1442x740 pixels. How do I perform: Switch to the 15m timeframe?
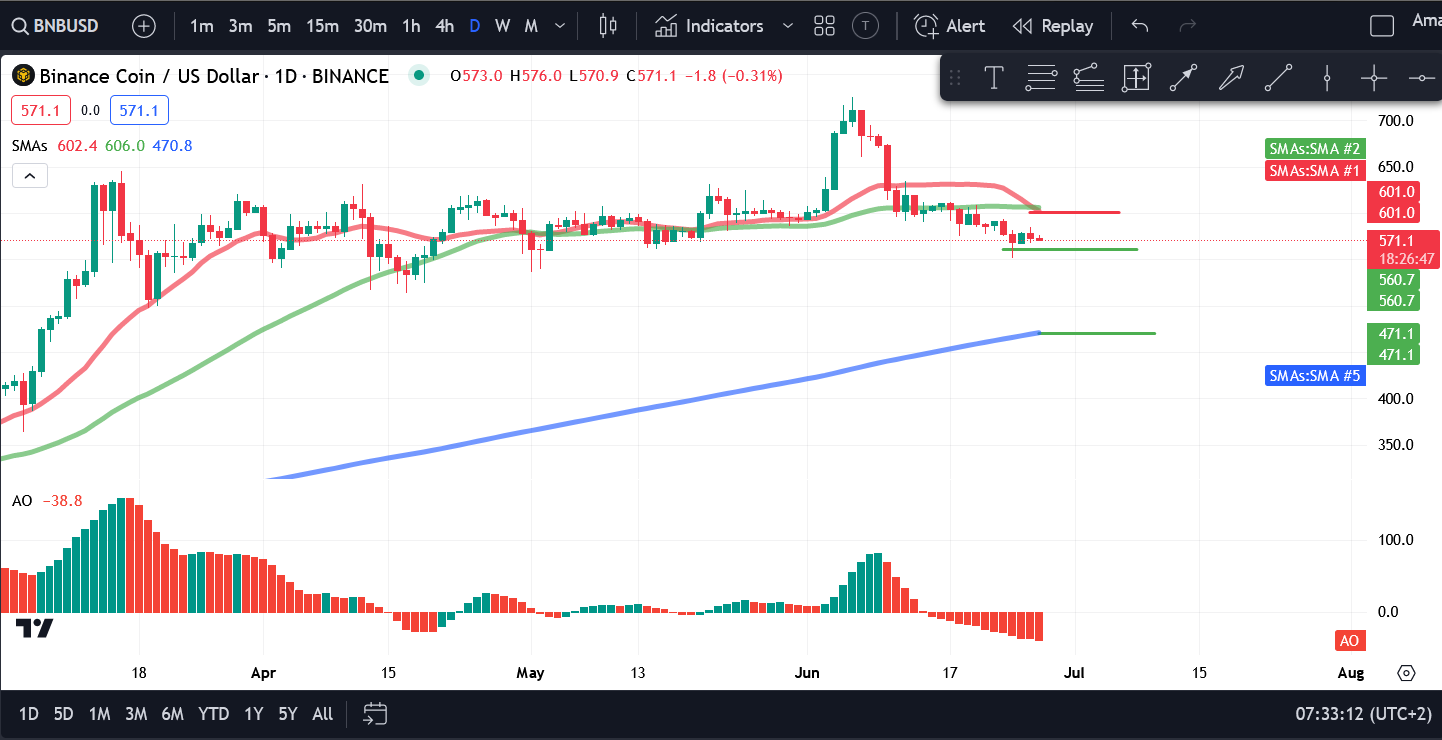click(x=322, y=26)
